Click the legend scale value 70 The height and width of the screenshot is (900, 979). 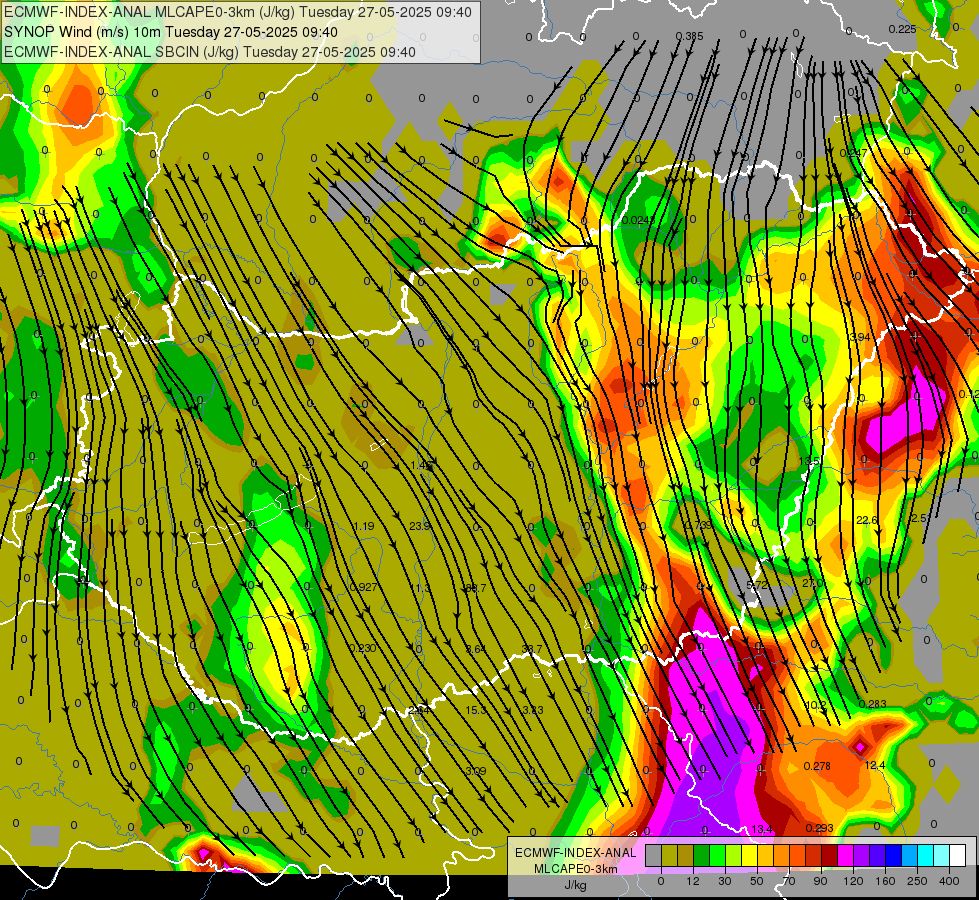click(x=789, y=881)
